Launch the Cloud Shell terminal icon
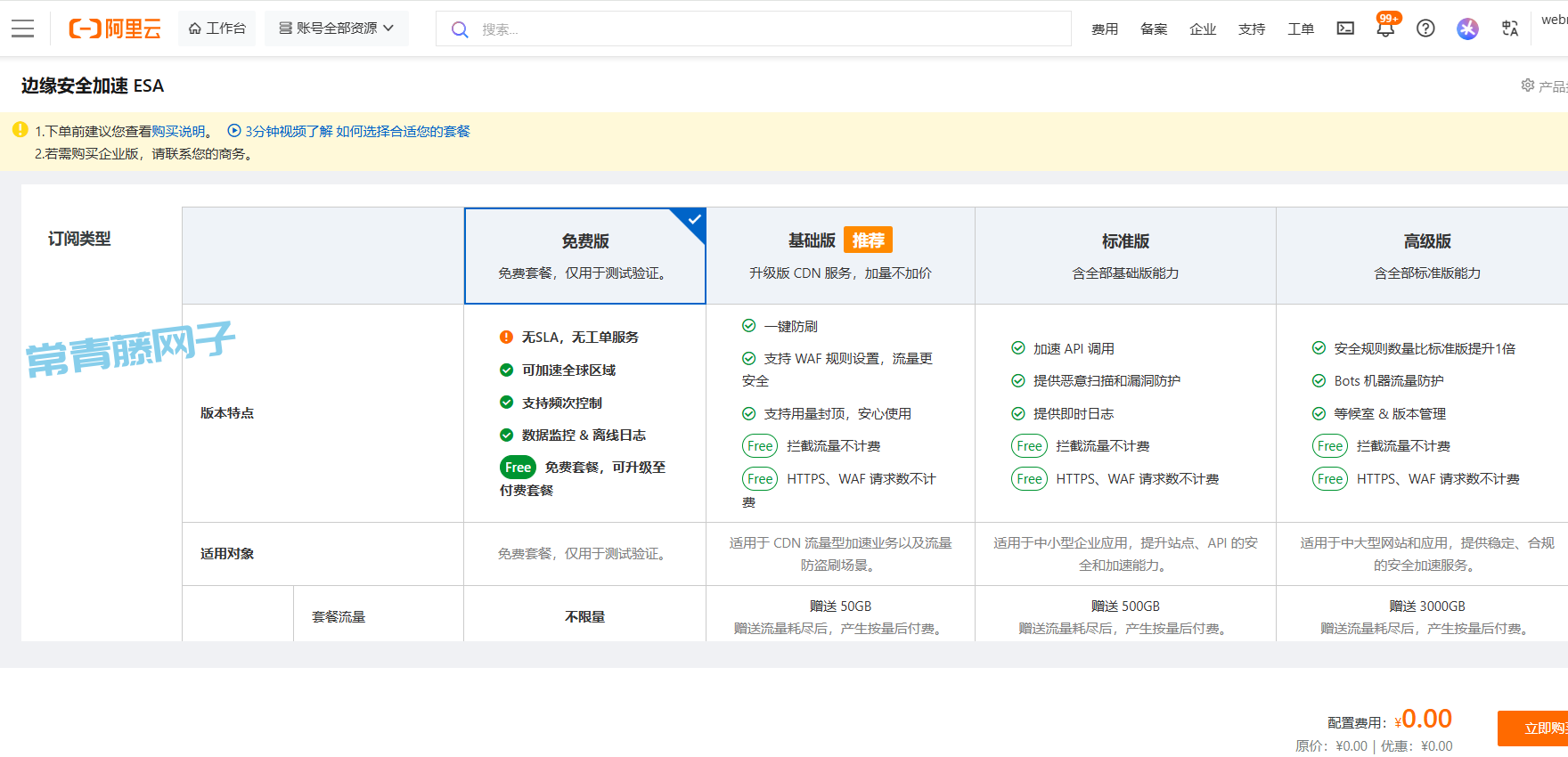 click(x=1345, y=28)
